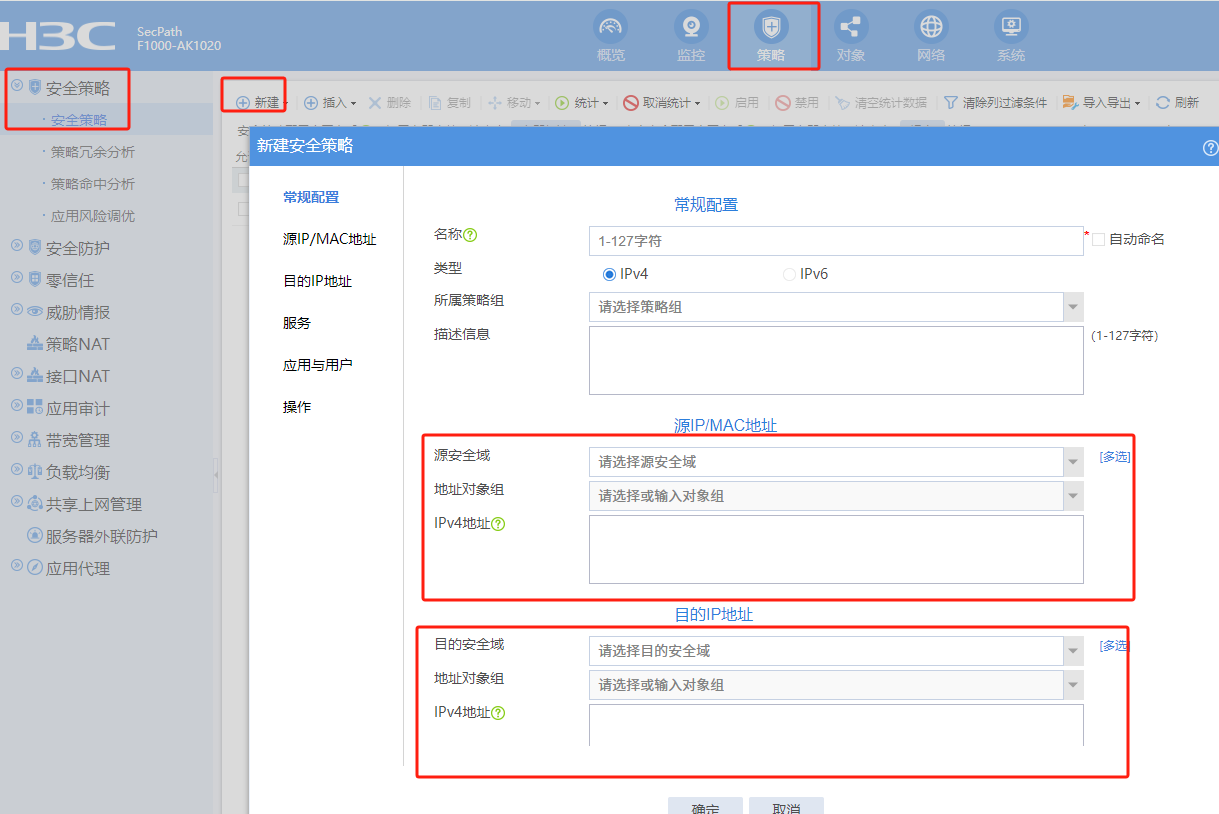
Task: Open the 系统 system icon
Action: (1011, 27)
